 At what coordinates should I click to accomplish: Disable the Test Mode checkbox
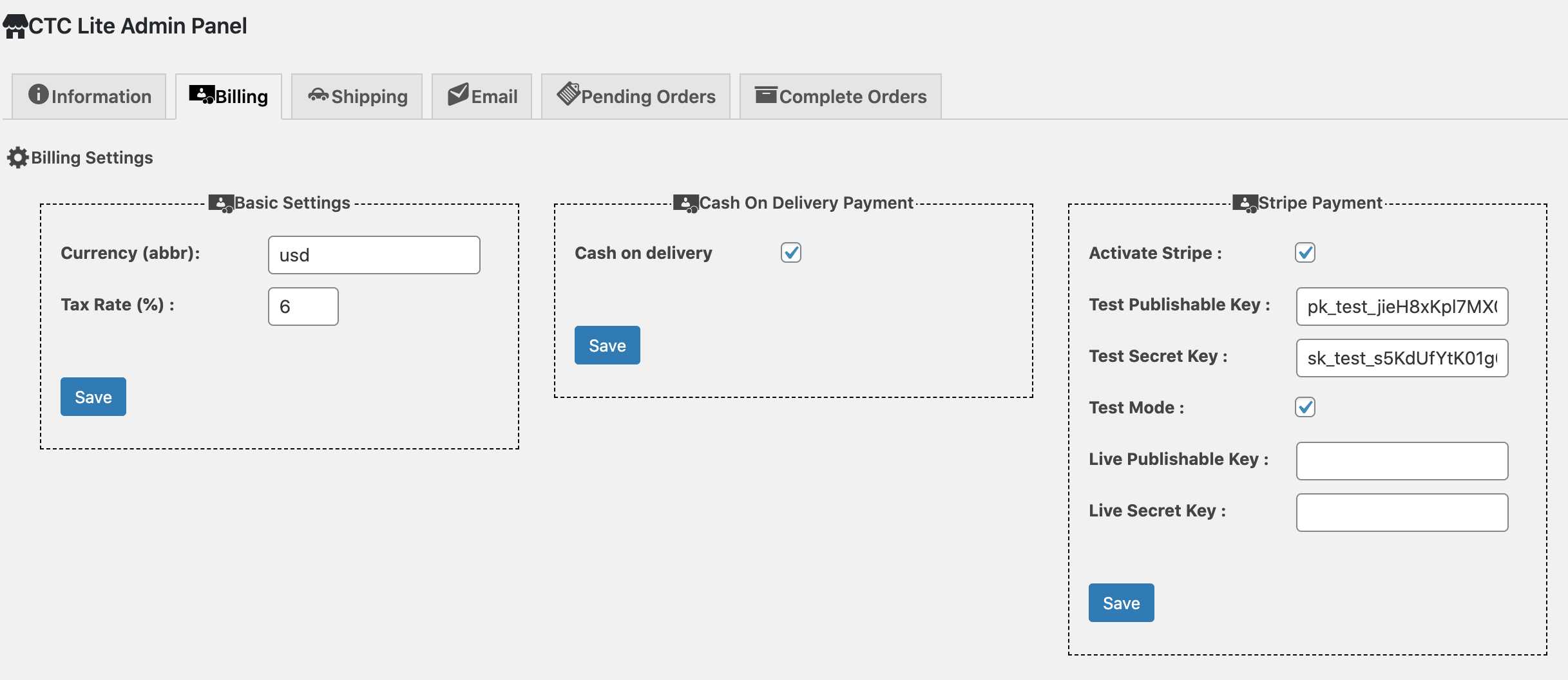1305,407
